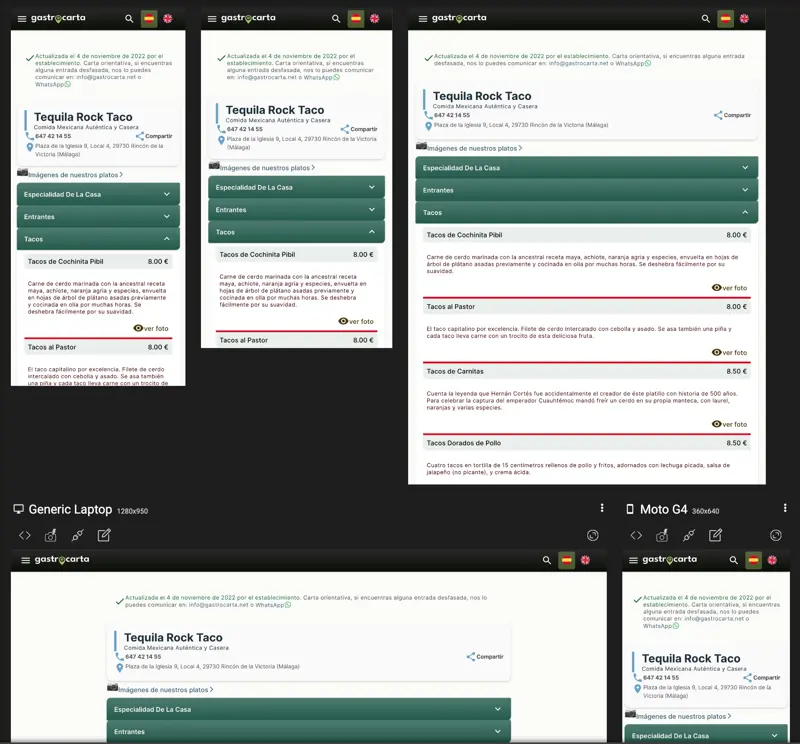Take screenshot of Moto G4 device
Viewport: 800px width, 744px height.
(662, 535)
